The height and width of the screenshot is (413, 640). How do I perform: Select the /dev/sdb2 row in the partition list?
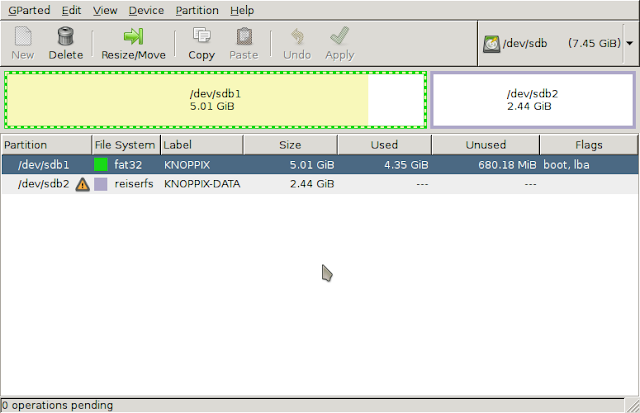pos(320,184)
